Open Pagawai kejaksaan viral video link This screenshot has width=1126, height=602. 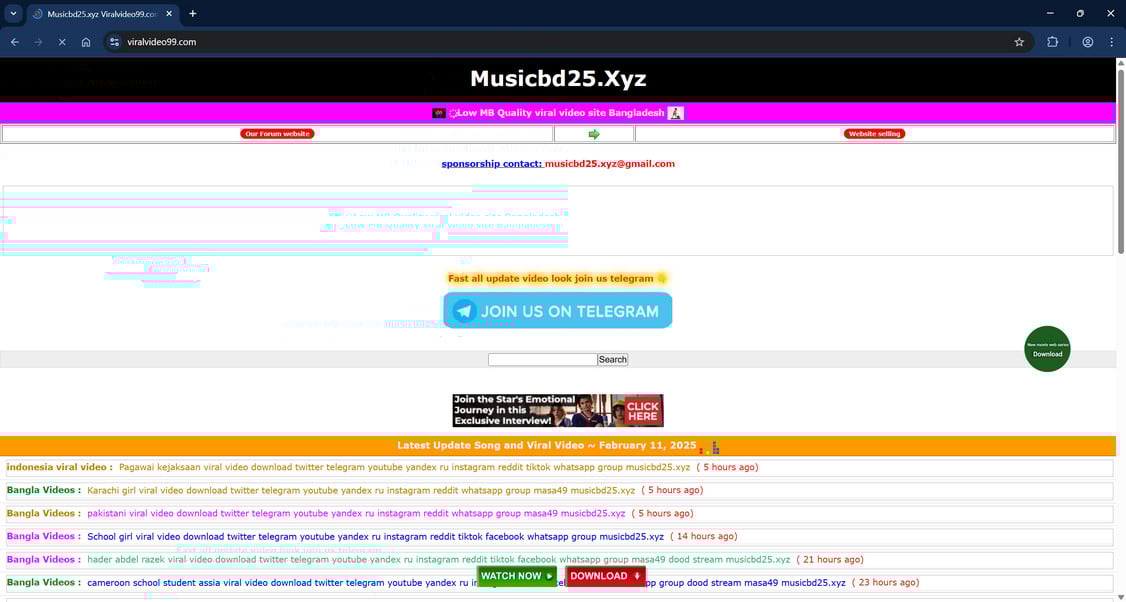pyautogui.click(x=404, y=467)
